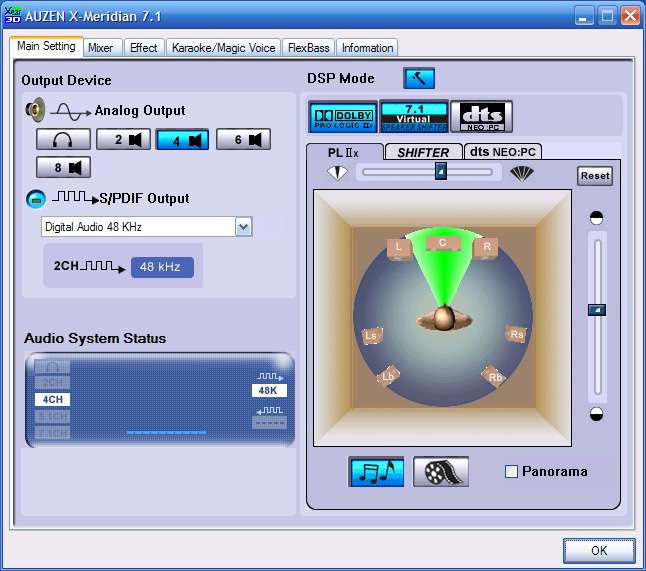
Task: Click the C center speaker in room
Action: [442, 243]
